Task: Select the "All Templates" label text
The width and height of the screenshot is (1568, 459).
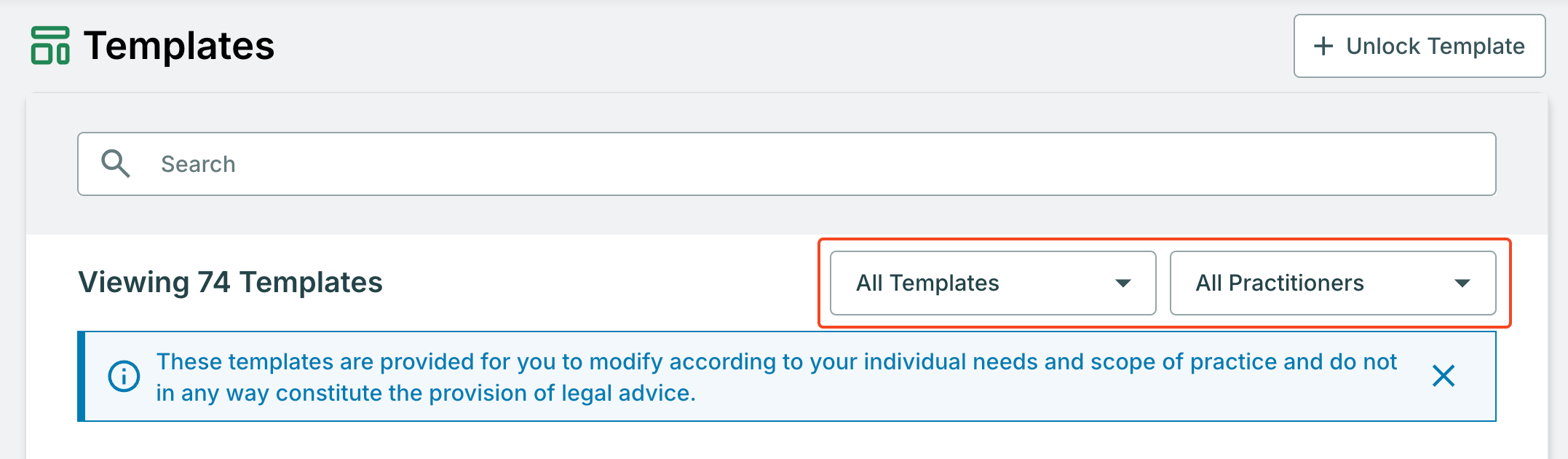Action: (x=927, y=283)
